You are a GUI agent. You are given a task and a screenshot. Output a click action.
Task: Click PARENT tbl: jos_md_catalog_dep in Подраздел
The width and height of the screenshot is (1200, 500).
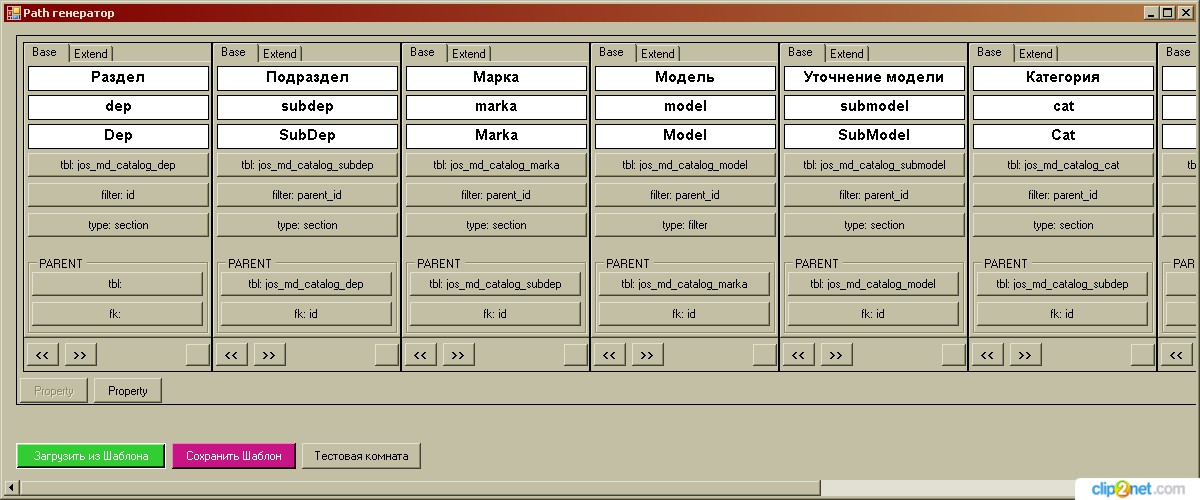pyautogui.click(x=306, y=284)
